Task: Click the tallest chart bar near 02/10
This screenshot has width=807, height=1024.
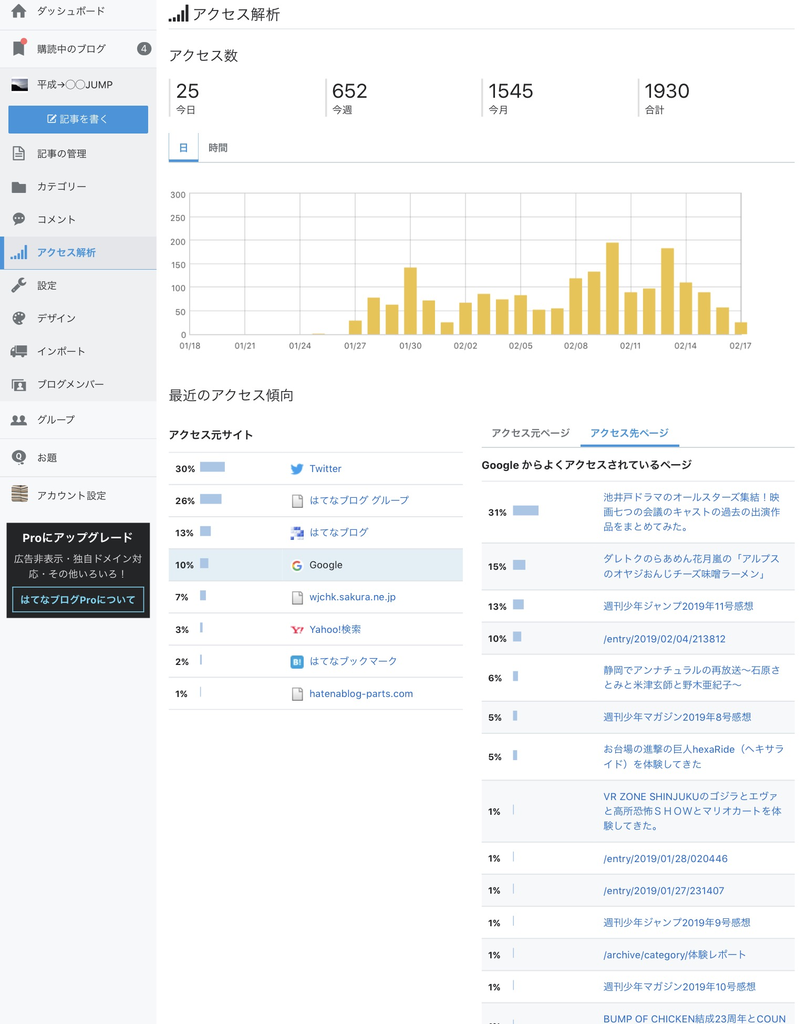Action: pyautogui.click(x=612, y=289)
